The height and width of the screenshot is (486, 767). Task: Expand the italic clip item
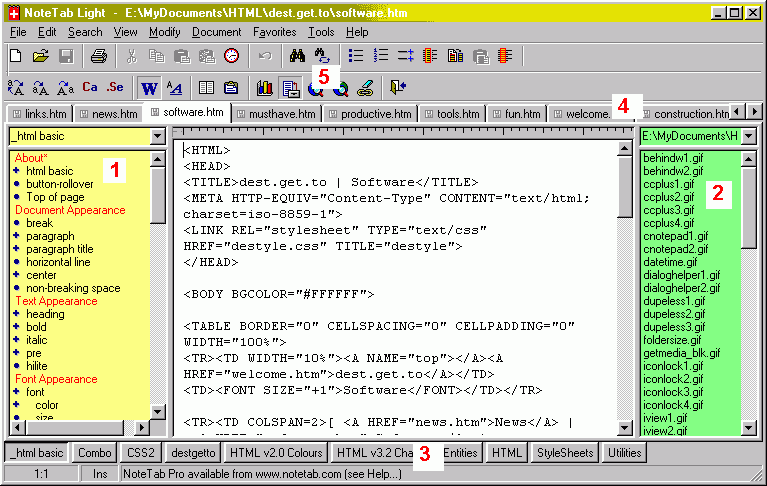pyautogui.click(x=17, y=340)
